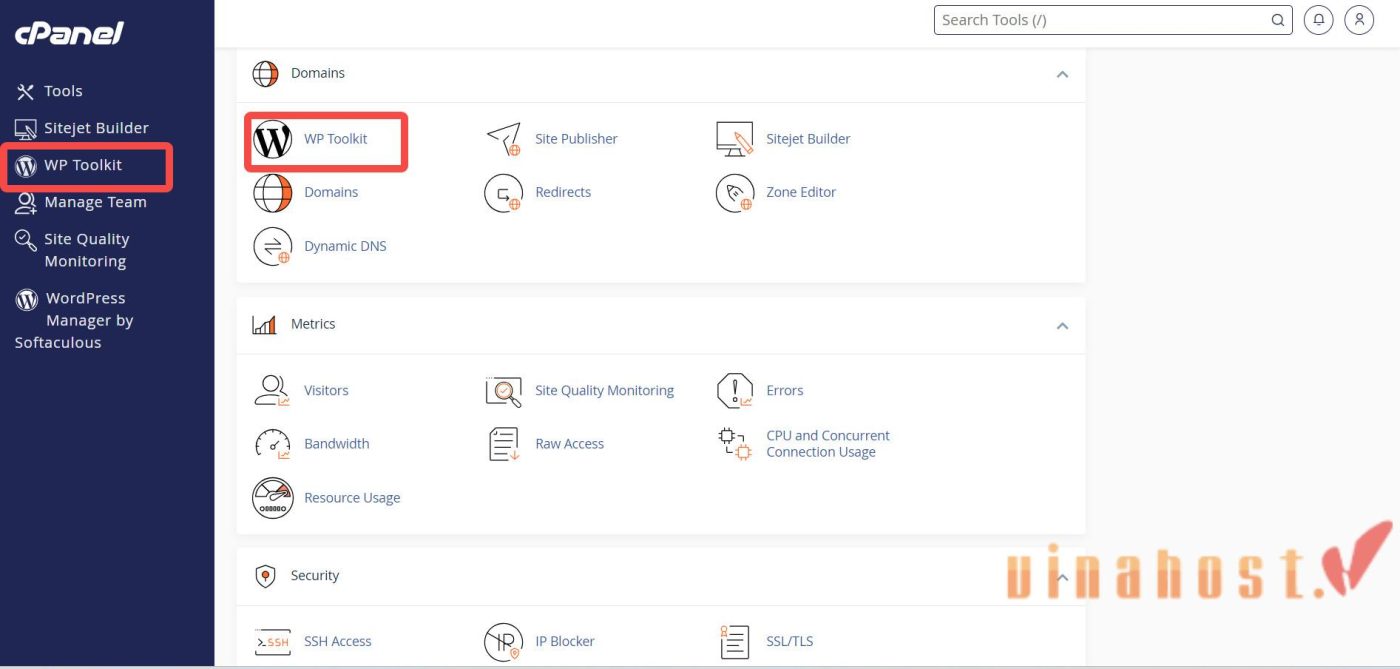Open Manage Team in sidebar menu
The height and width of the screenshot is (669, 1400).
[x=95, y=202]
